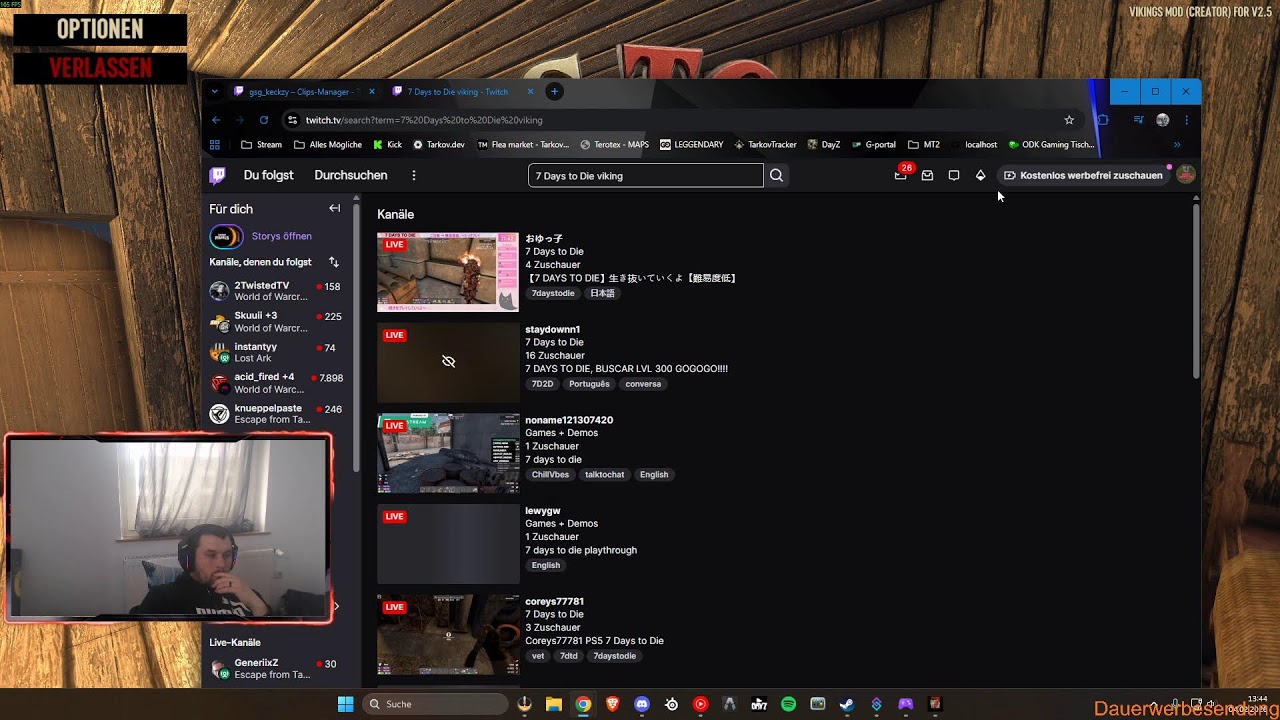Screen dimensions: 1280x720
Task: Open the Twitch home logo
Action: point(217,176)
